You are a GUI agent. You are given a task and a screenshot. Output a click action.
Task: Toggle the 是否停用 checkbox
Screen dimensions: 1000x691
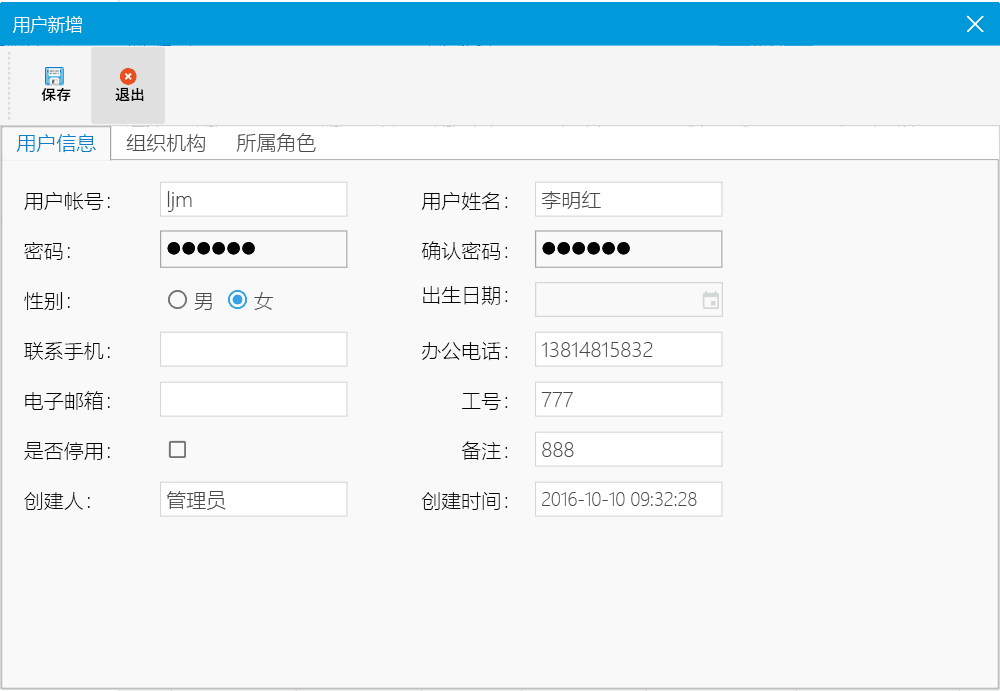click(177, 450)
